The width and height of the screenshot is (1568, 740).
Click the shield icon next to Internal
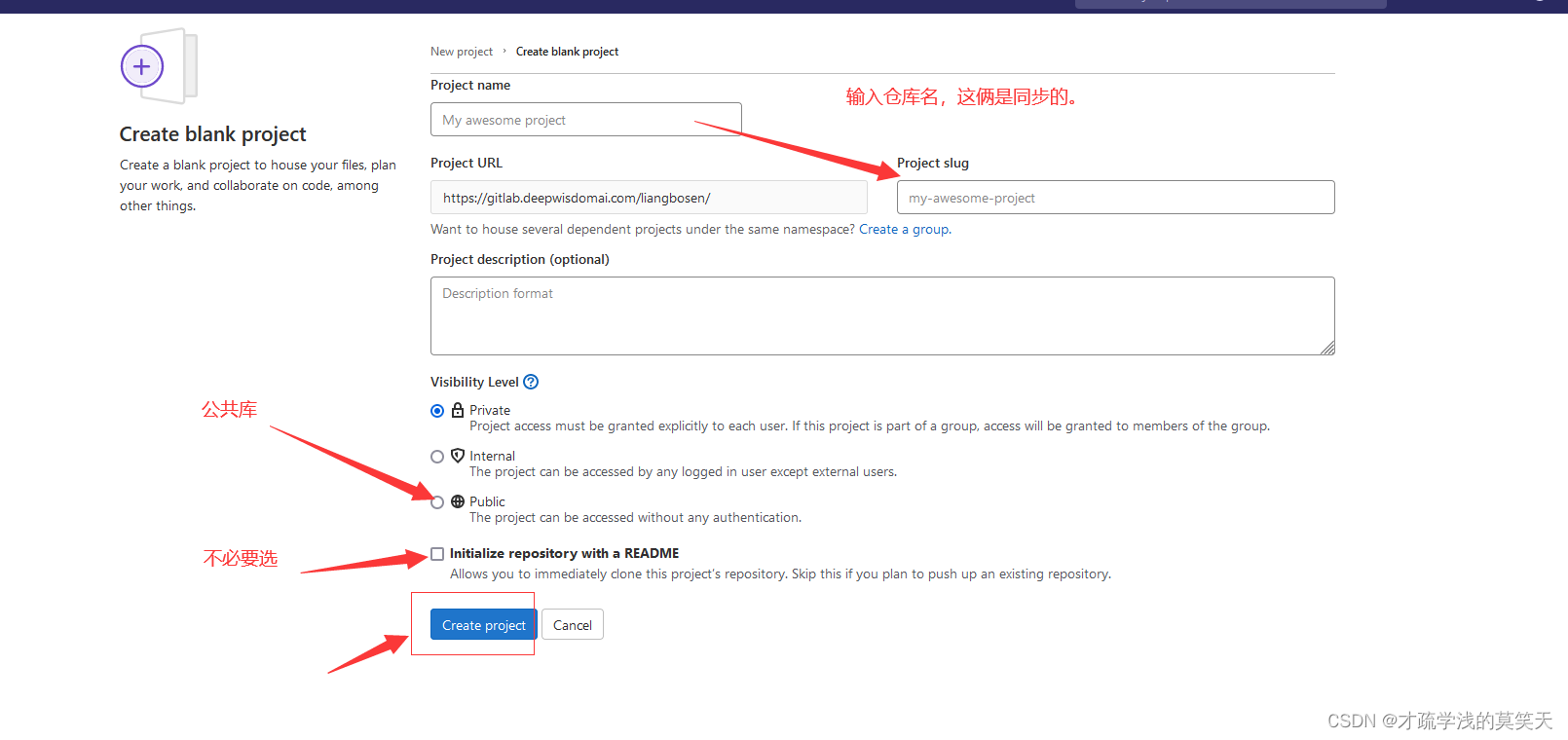[x=458, y=456]
